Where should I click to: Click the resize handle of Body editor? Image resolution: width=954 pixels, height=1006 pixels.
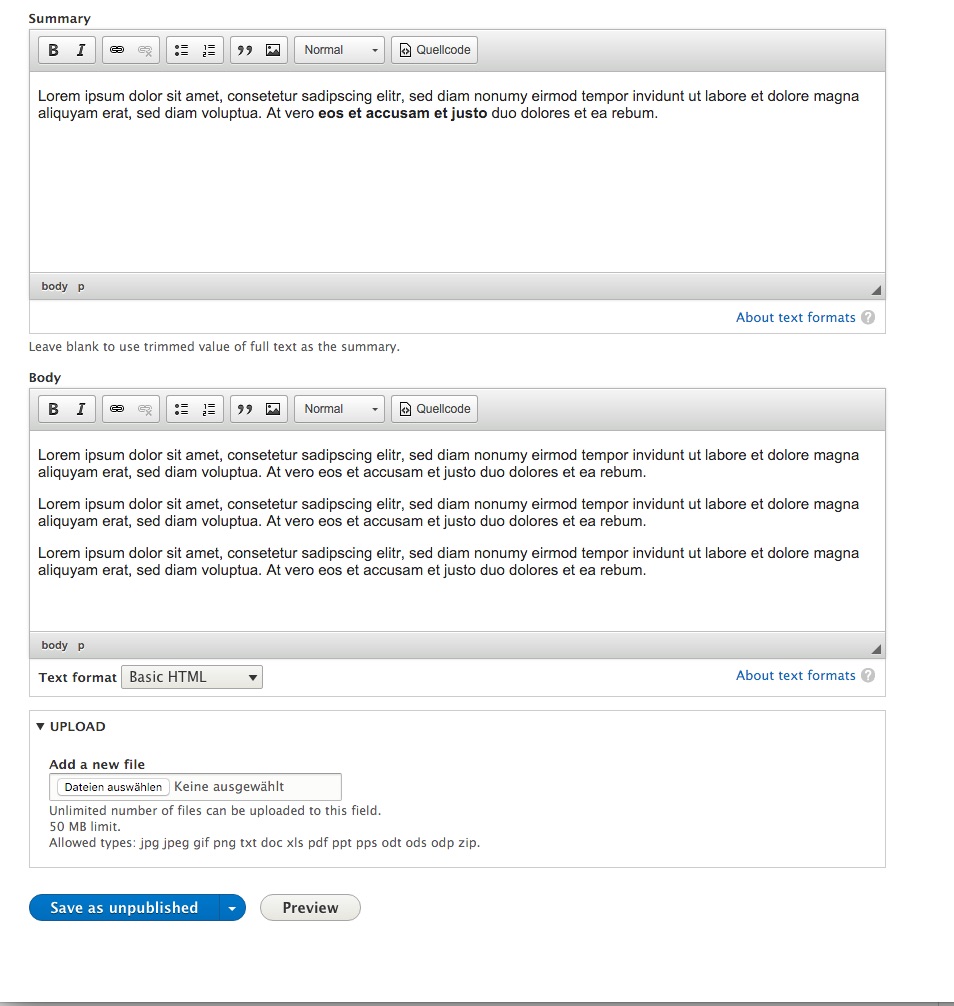tap(876, 649)
